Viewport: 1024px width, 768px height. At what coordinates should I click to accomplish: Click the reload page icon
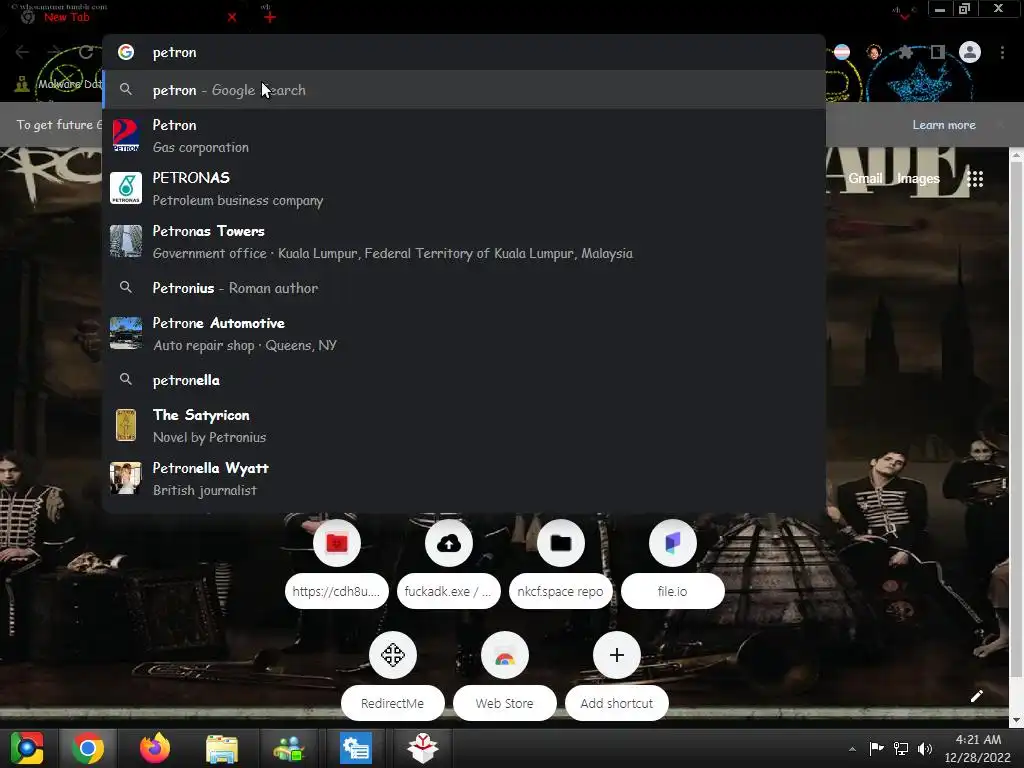pos(86,52)
